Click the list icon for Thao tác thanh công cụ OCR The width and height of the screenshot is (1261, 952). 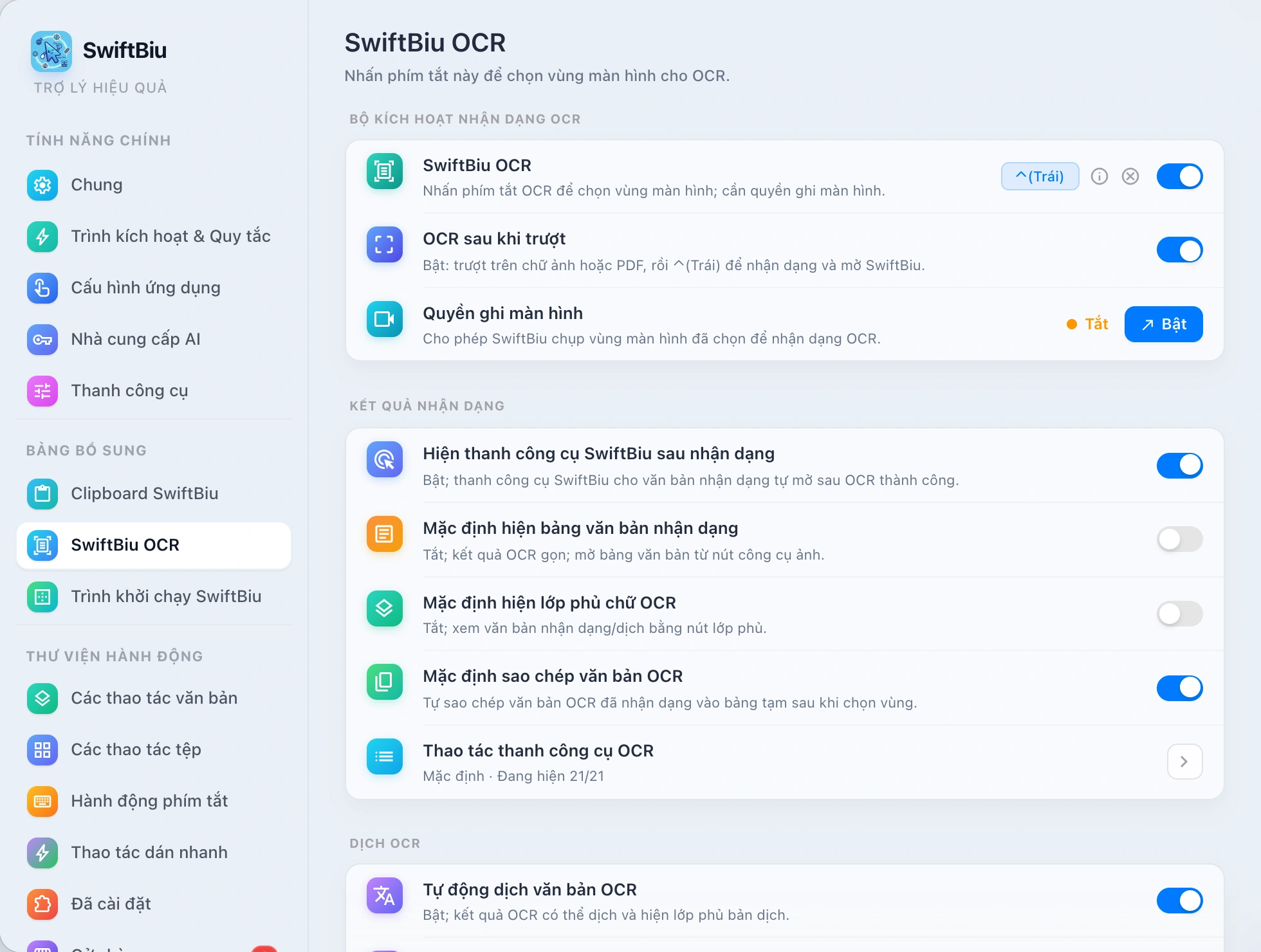385,756
